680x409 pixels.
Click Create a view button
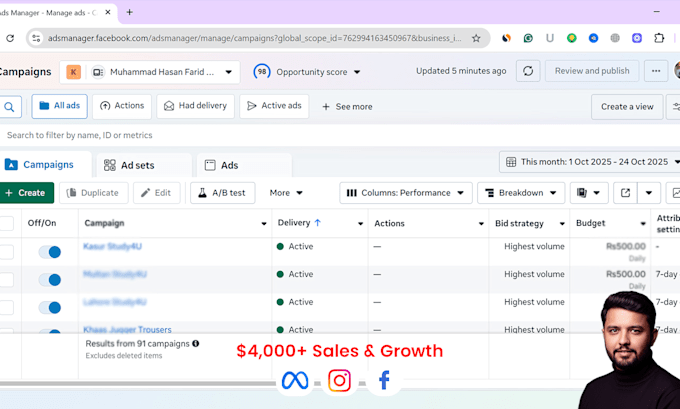coord(627,107)
